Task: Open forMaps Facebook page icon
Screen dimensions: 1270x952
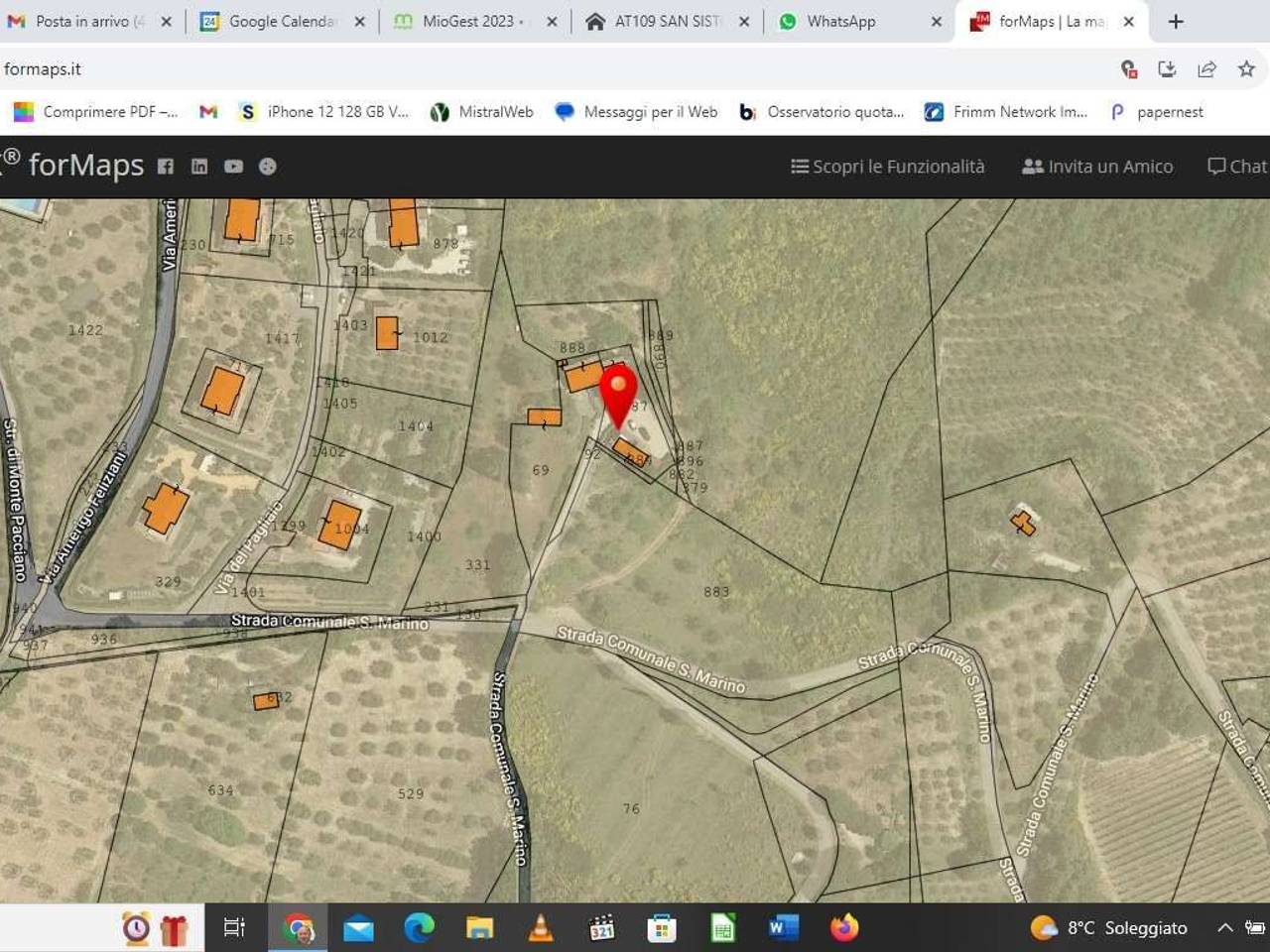Action: (x=166, y=167)
